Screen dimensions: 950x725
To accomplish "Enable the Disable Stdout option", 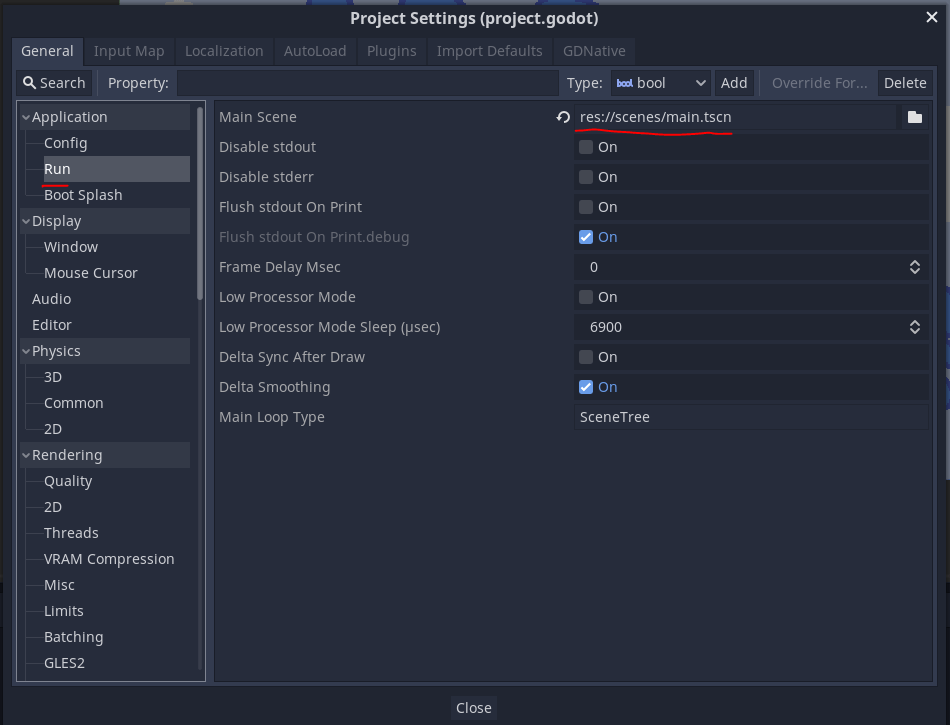I will click(585, 147).
